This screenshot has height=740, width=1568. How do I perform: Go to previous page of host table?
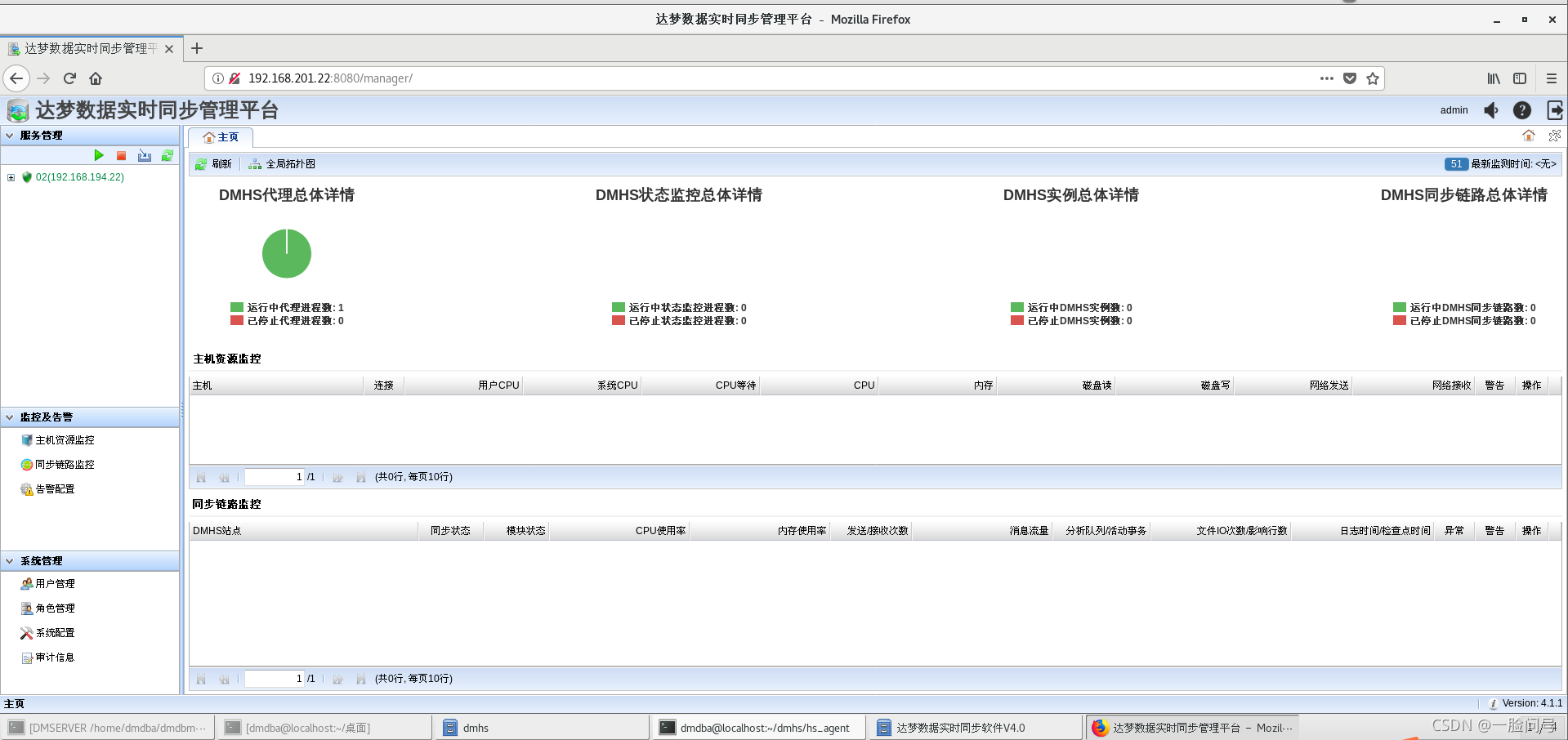click(224, 477)
